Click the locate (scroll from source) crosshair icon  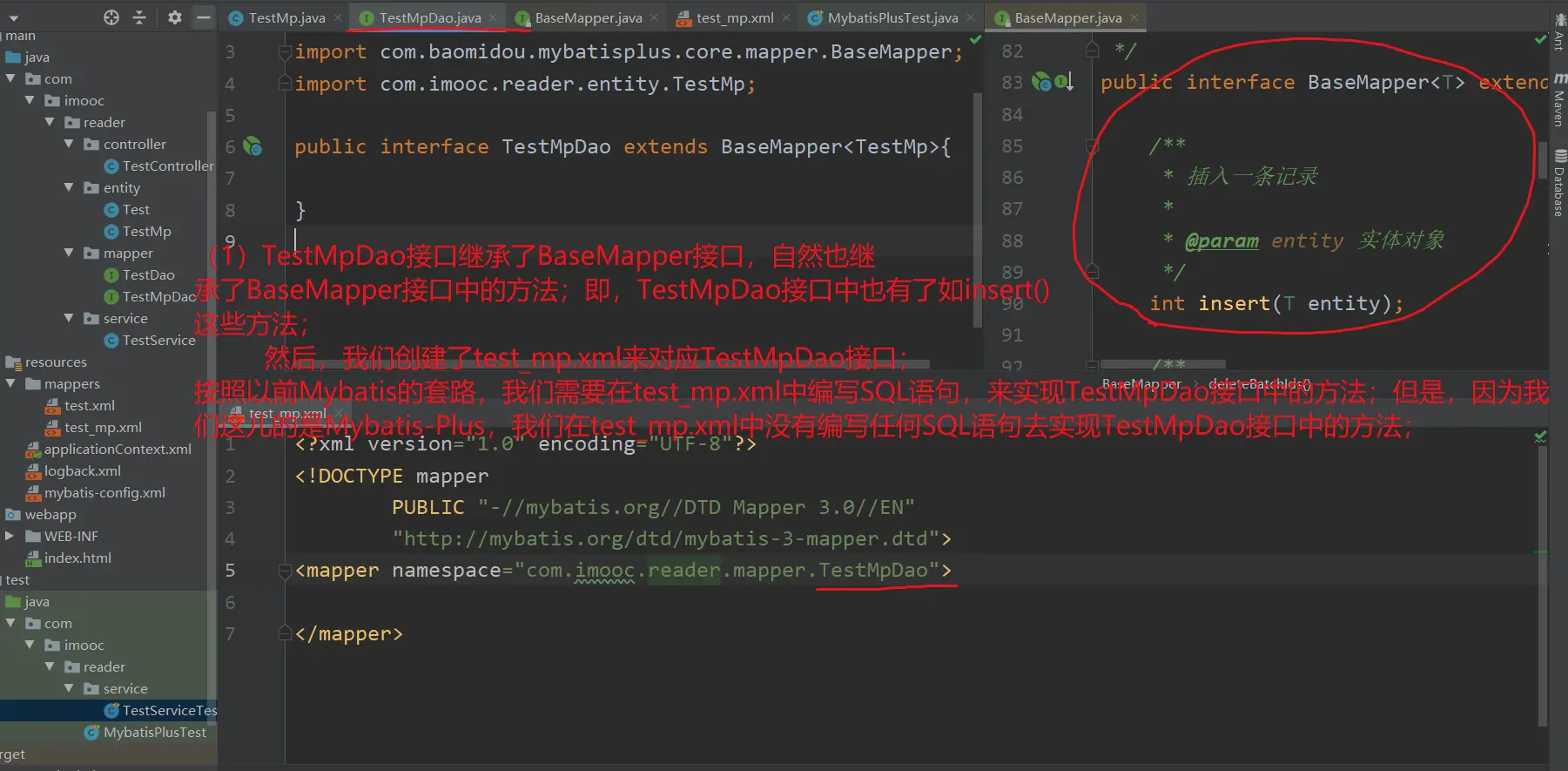coord(111,17)
